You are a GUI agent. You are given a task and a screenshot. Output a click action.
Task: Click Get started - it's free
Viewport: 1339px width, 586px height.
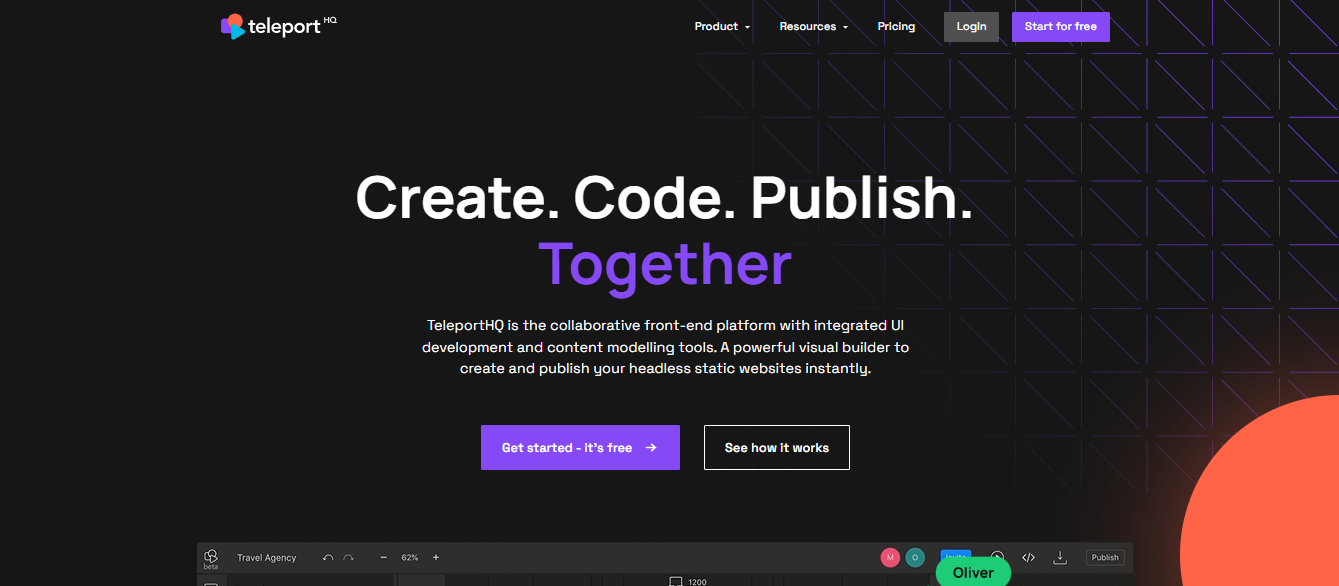coord(580,448)
